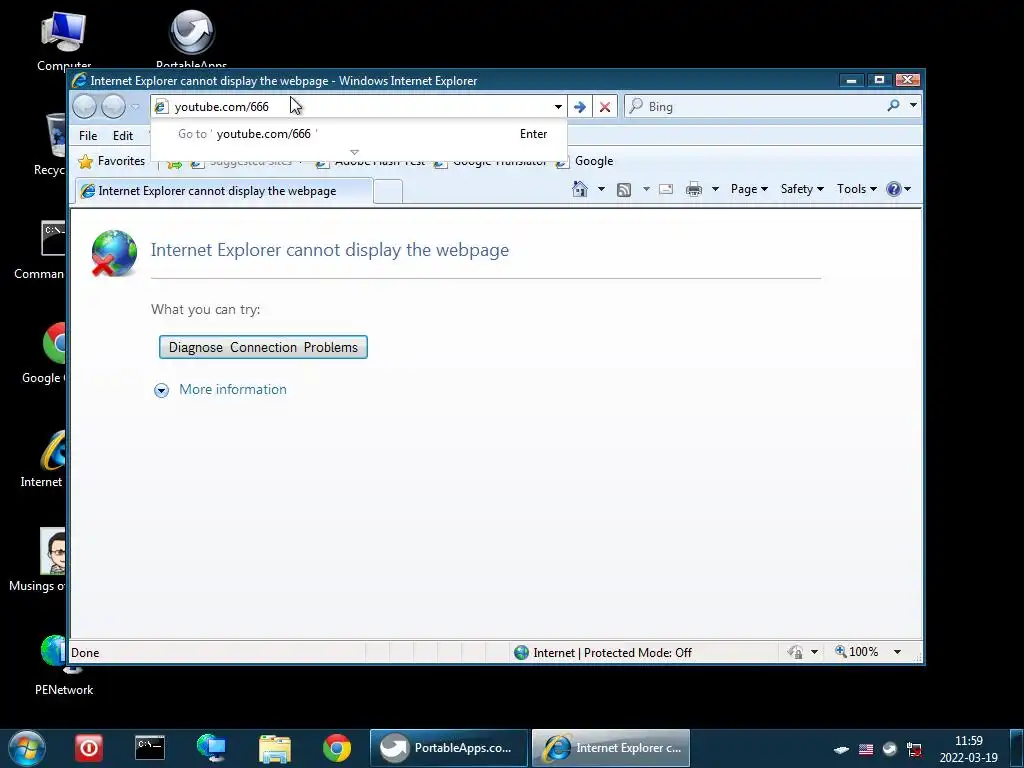Expand the autocomplete list chevron below suggestion
Viewport: 1024px width, 768px height.
coord(355,152)
